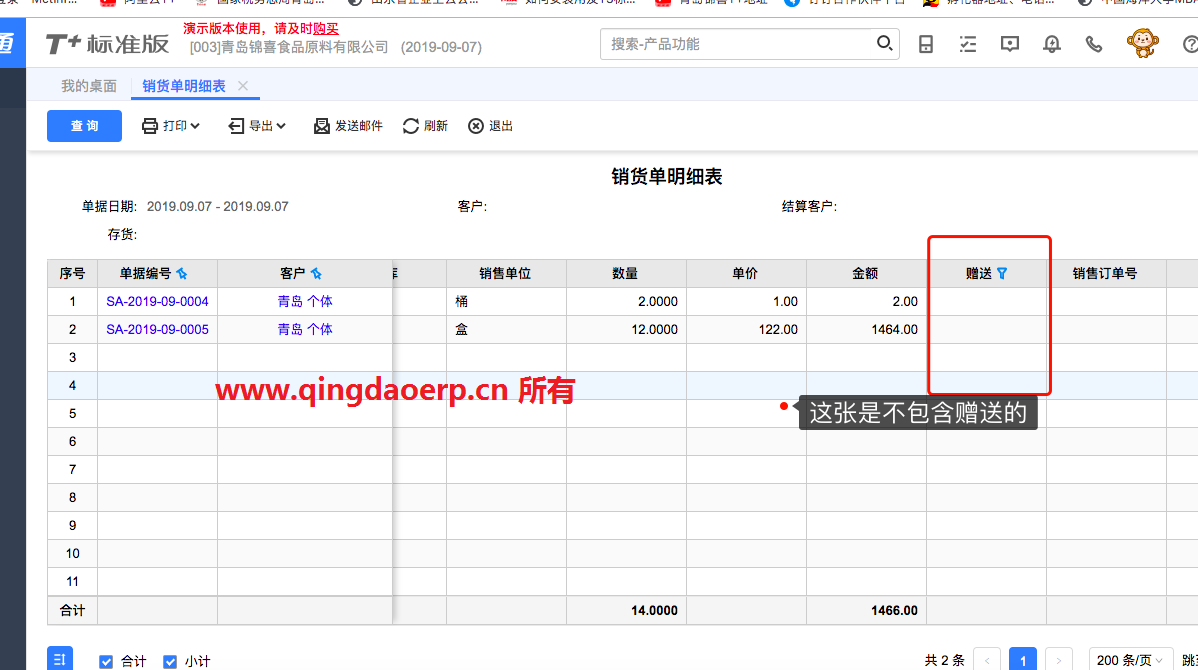Click the sort icon on 客户 column
Image resolution: width=1198 pixels, height=670 pixels.
(x=316, y=273)
